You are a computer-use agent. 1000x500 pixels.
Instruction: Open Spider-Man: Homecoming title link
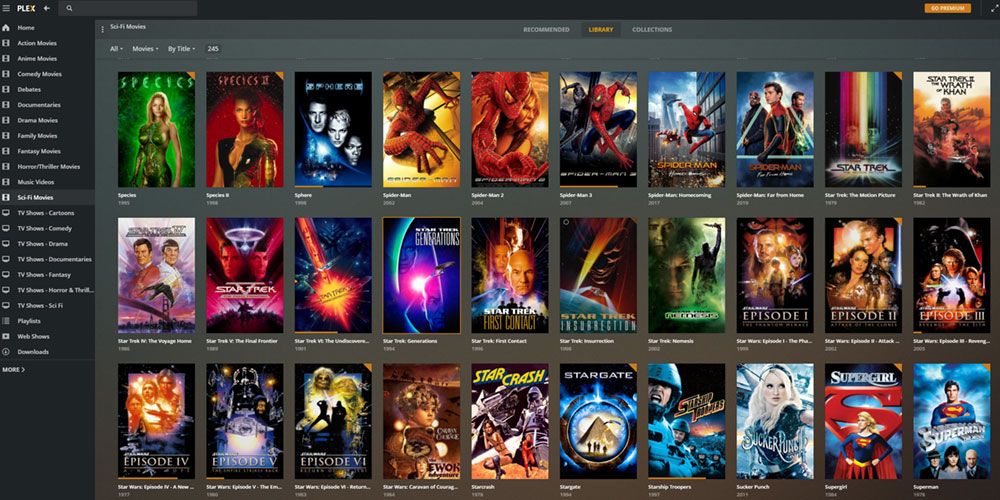pyautogui.click(x=677, y=195)
